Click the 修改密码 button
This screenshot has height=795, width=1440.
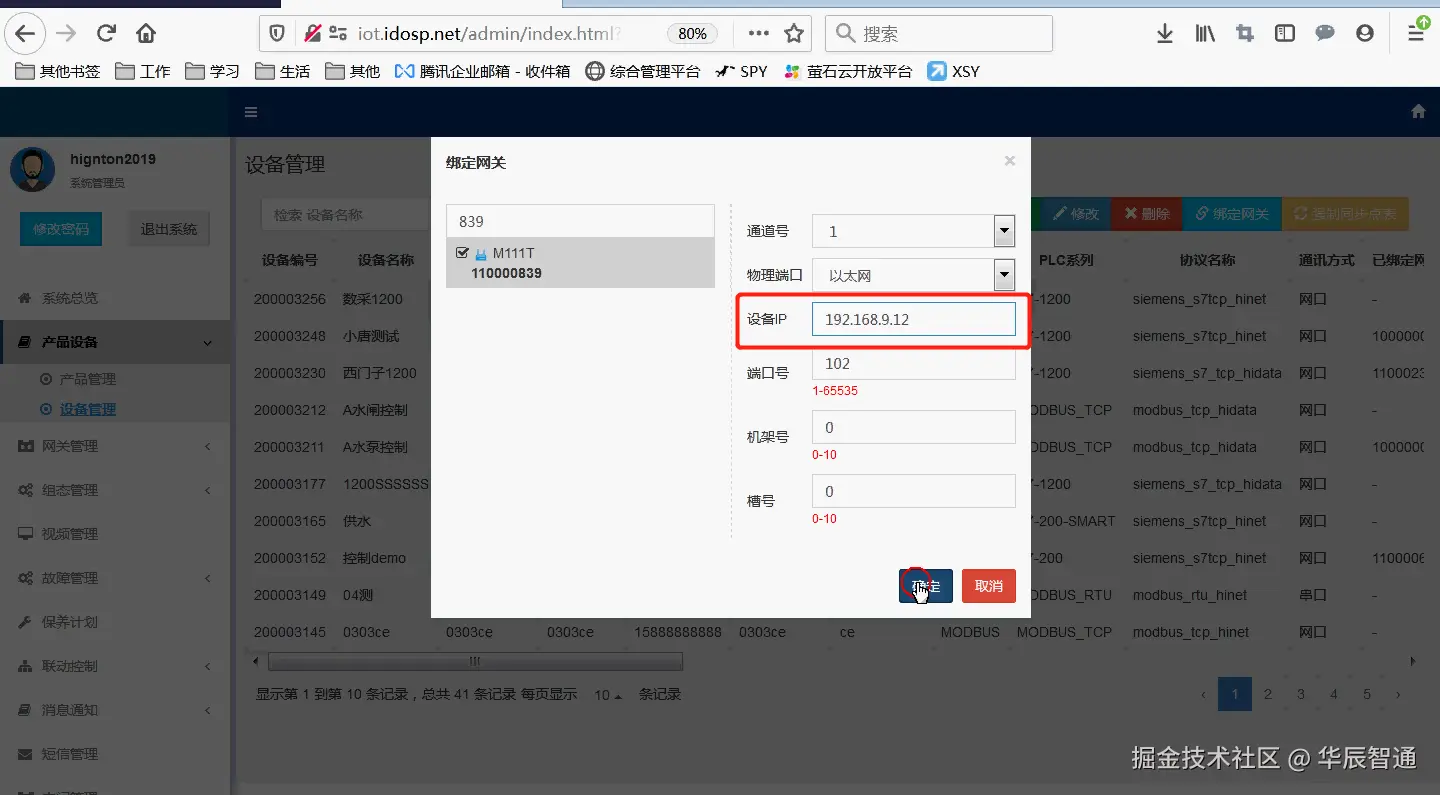(61, 229)
